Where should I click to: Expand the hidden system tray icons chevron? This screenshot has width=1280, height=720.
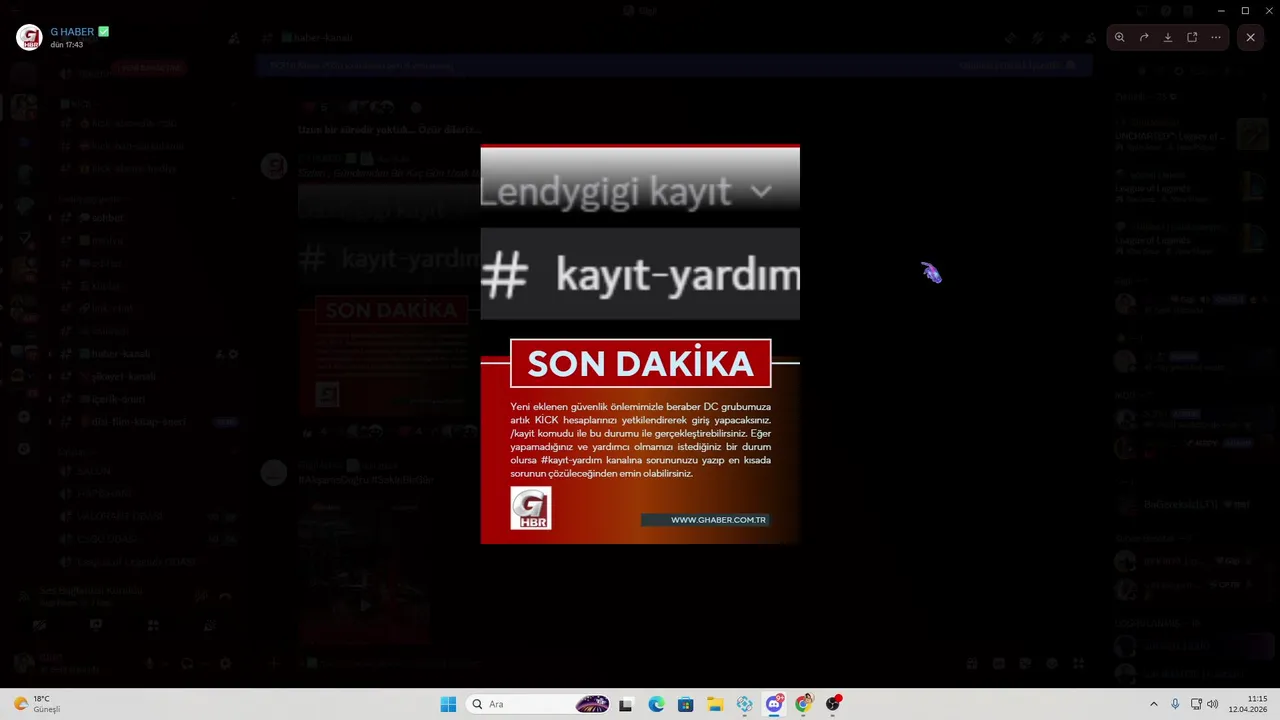1154,704
